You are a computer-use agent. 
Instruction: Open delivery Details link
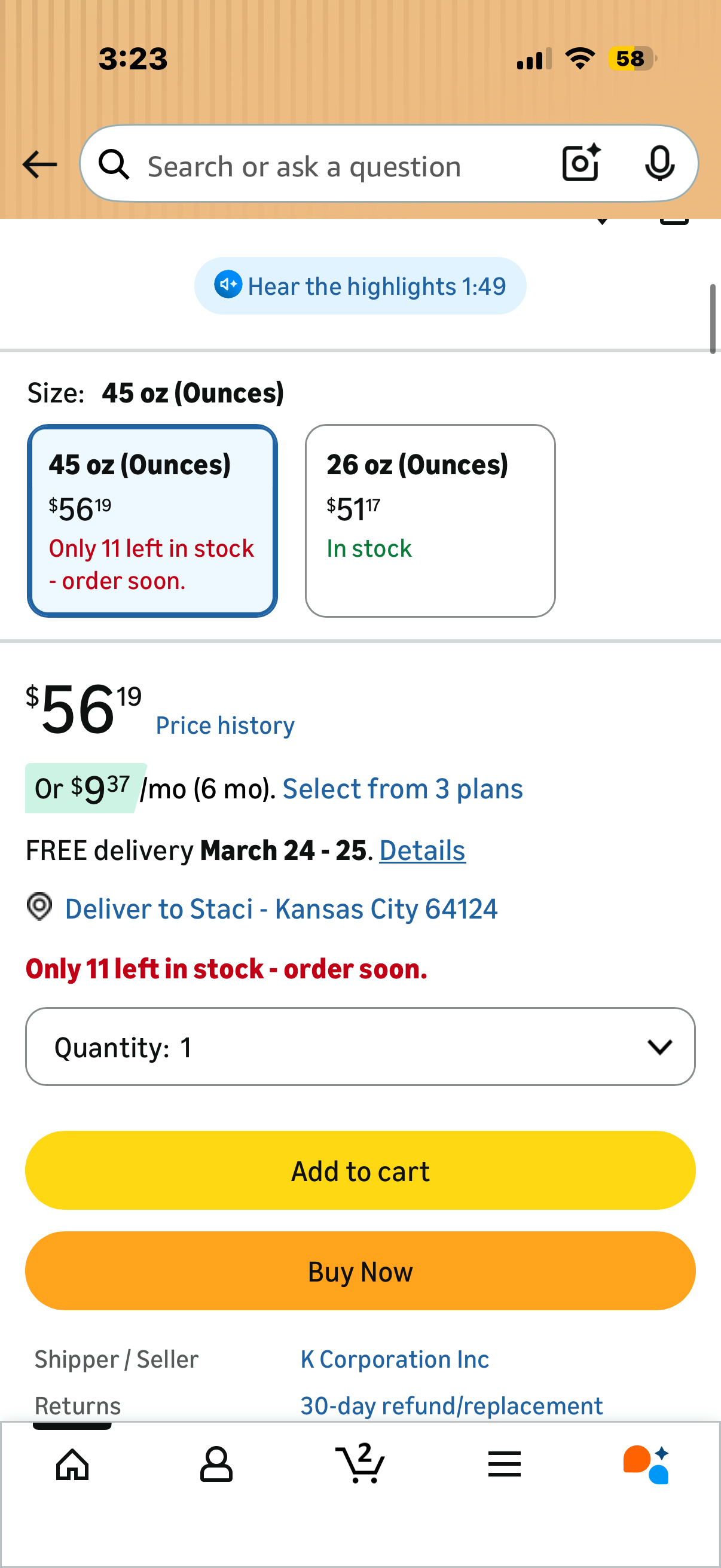(x=422, y=850)
